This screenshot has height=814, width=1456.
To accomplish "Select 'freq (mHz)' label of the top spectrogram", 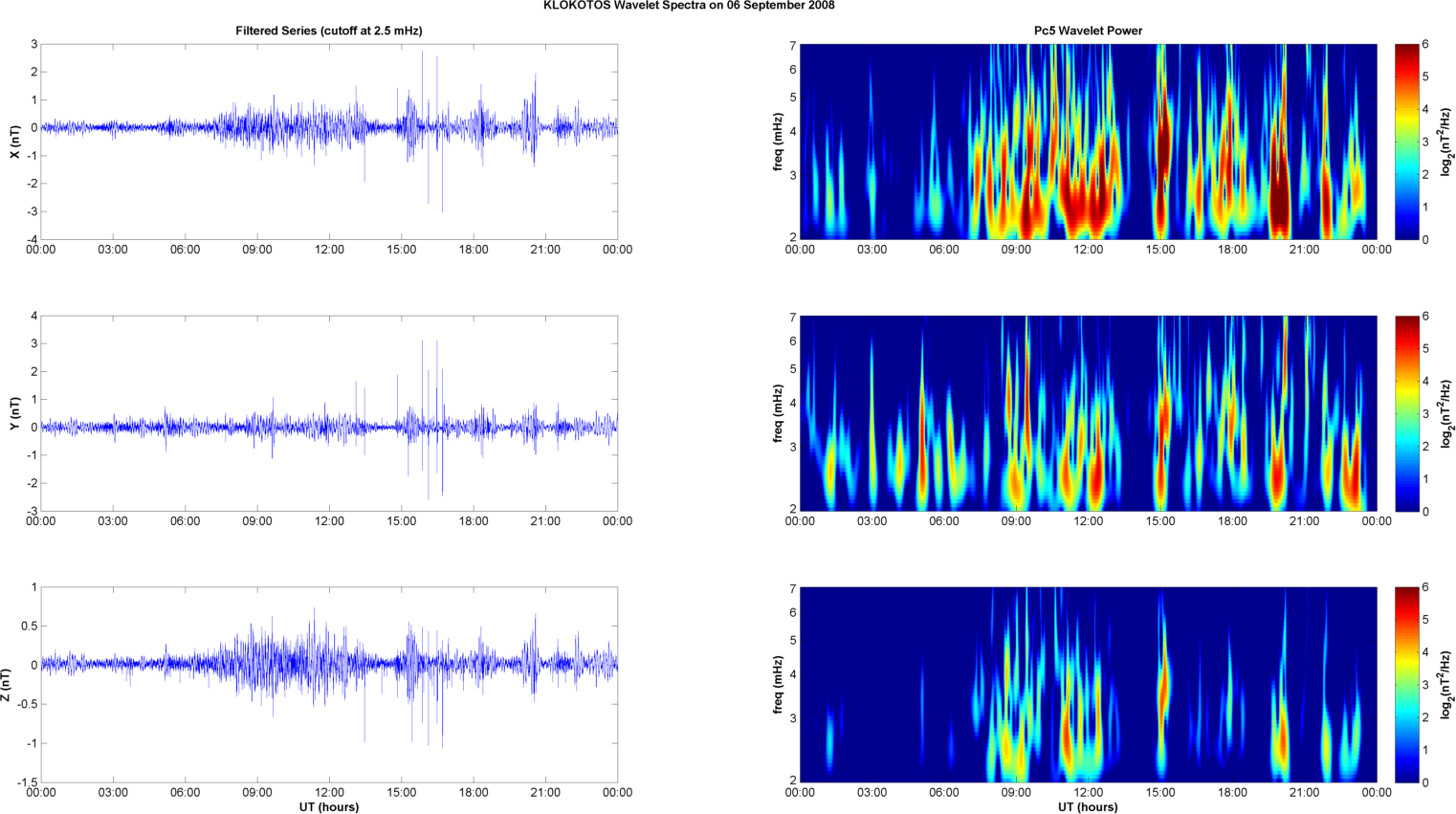I will [779, 142].
